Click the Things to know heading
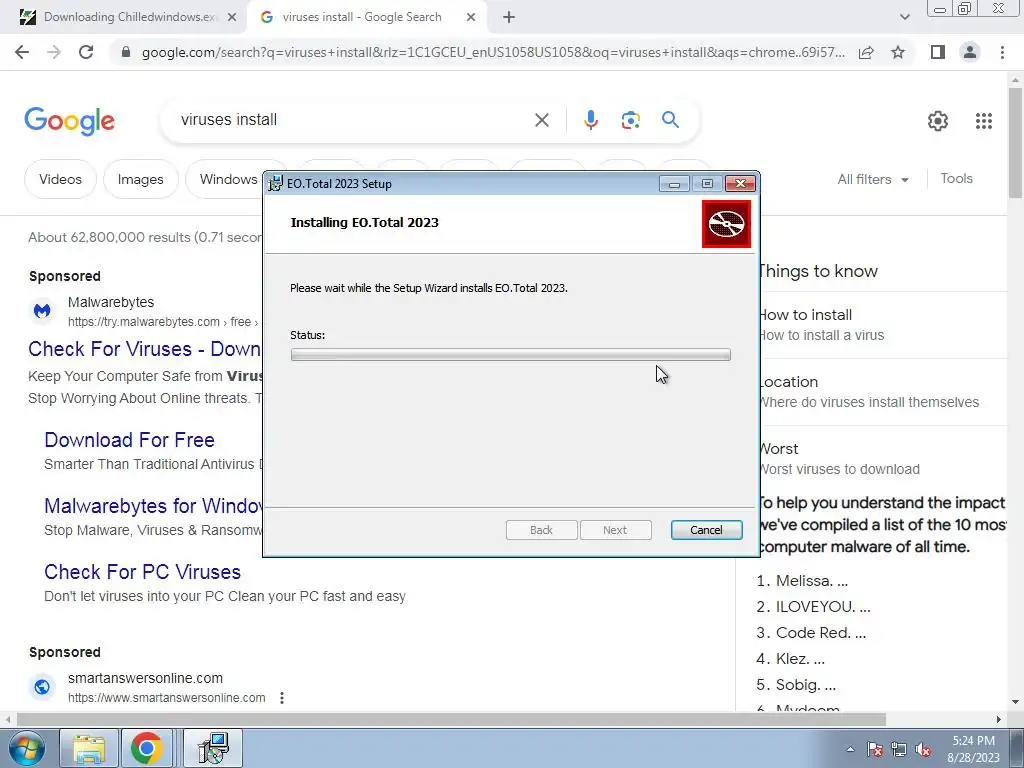 click(818, 271)
